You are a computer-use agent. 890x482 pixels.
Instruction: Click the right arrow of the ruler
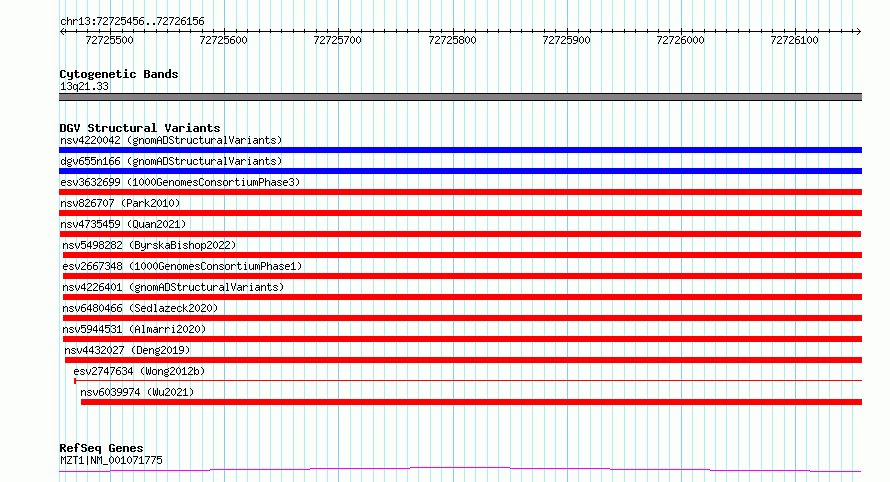coord(858,32)
